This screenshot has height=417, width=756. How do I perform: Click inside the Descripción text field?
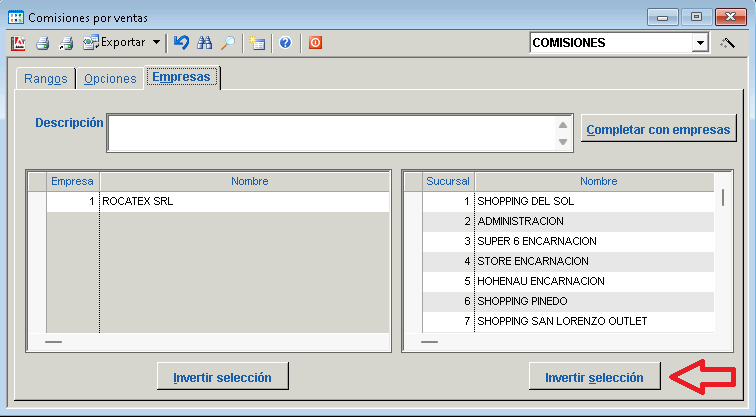(330, 133)
